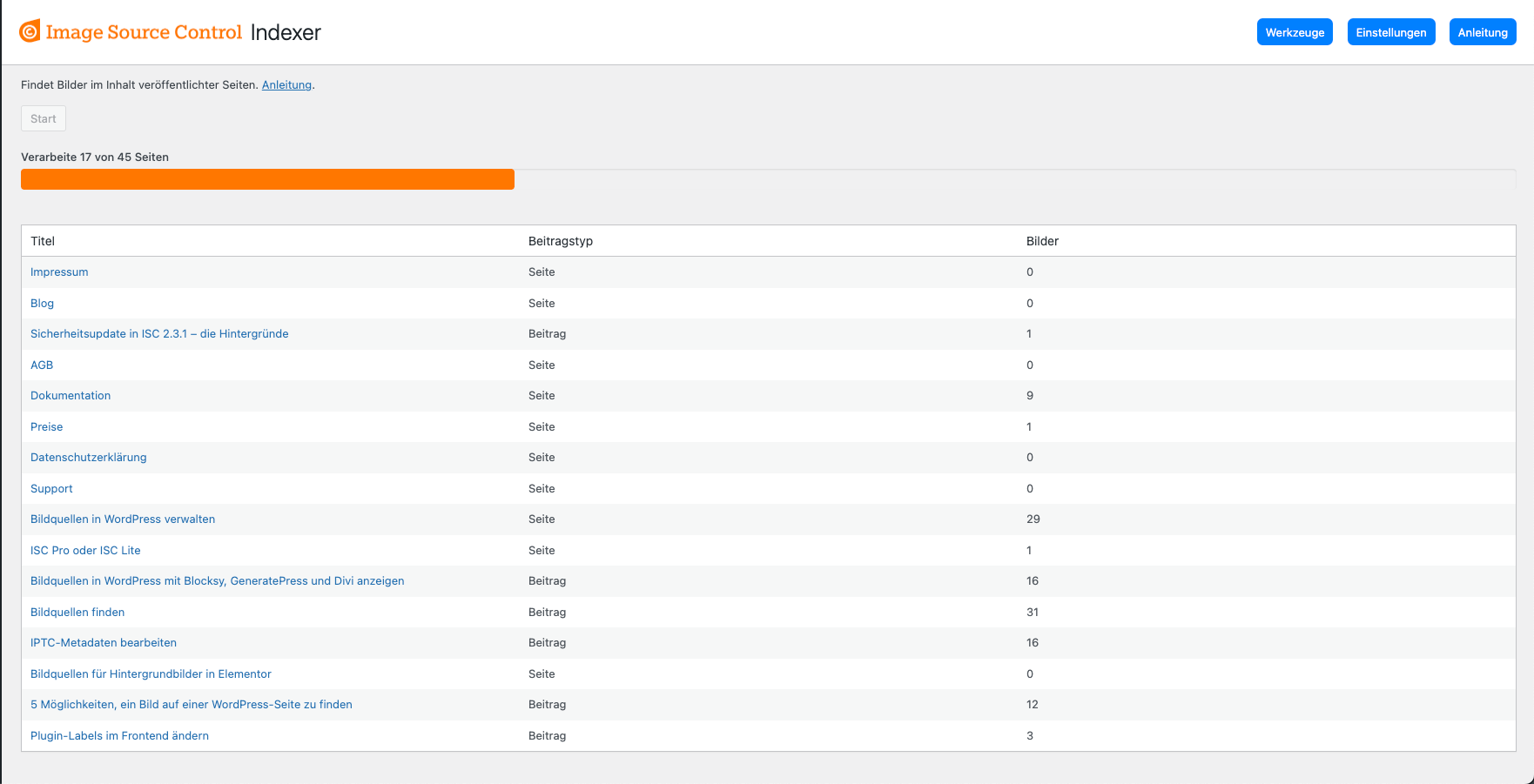
Task: Open the Blocksy, GeneratePress und Divi post
Action: 217,581
